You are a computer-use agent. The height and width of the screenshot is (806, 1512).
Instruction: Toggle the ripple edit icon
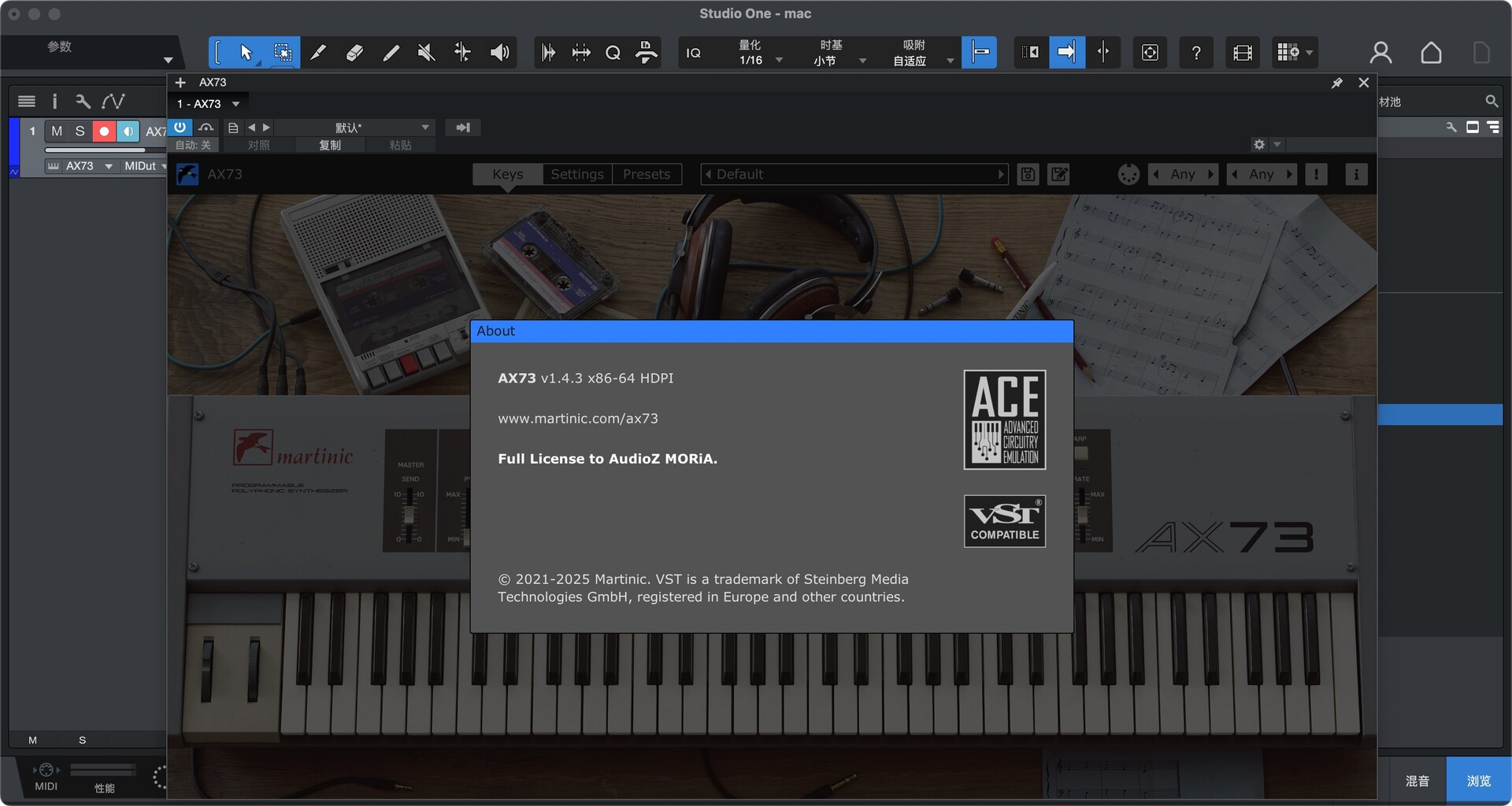1030,53
